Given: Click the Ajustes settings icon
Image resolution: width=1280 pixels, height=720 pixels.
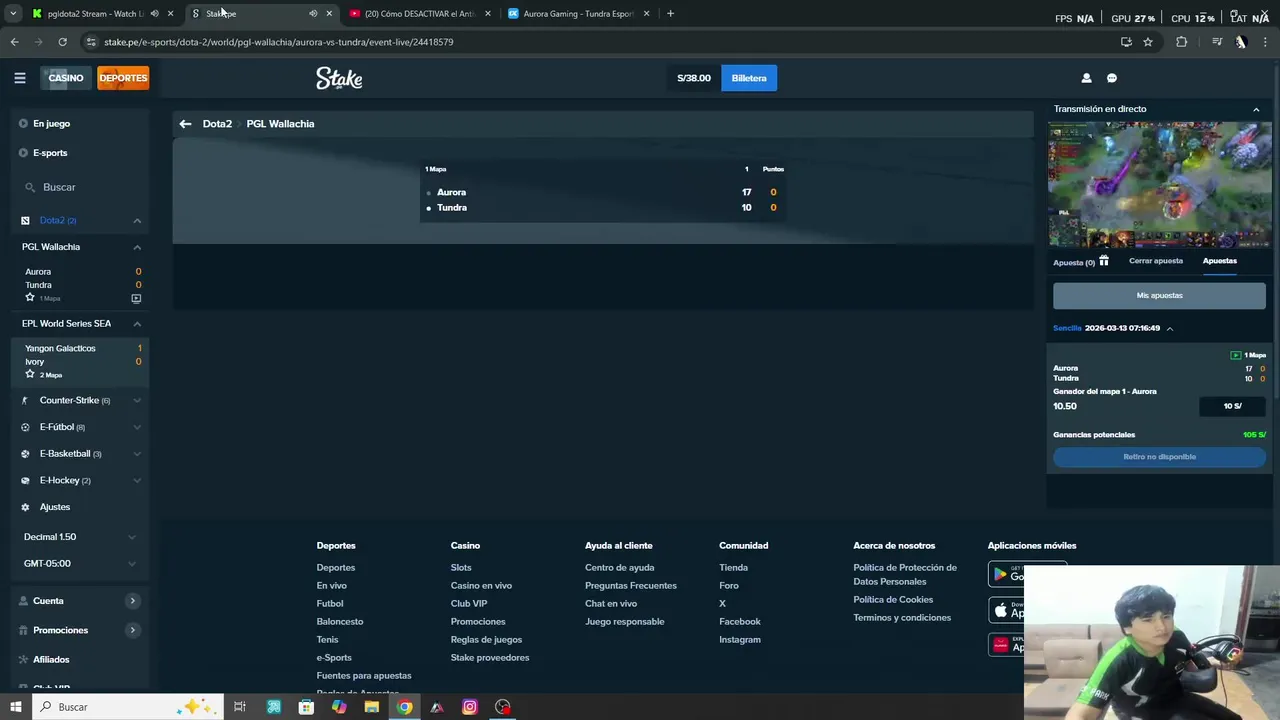Looking at the screenshot, I should (26, 507).
